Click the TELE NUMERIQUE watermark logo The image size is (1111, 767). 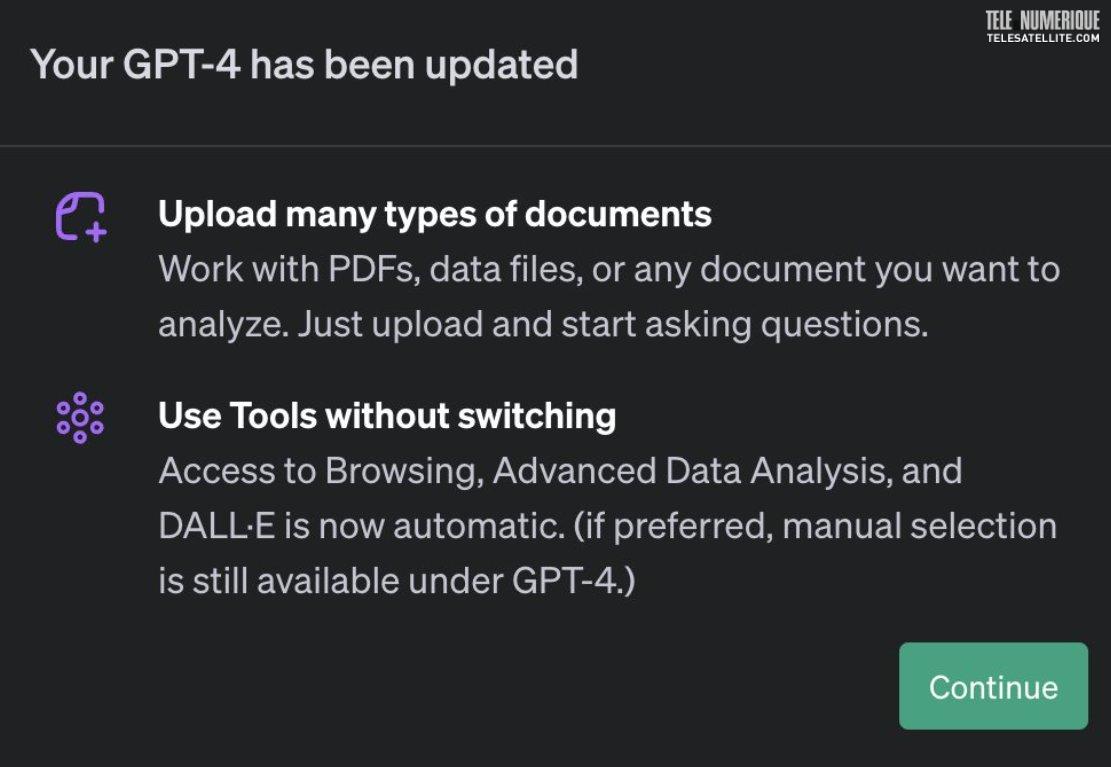(1042, 21)
